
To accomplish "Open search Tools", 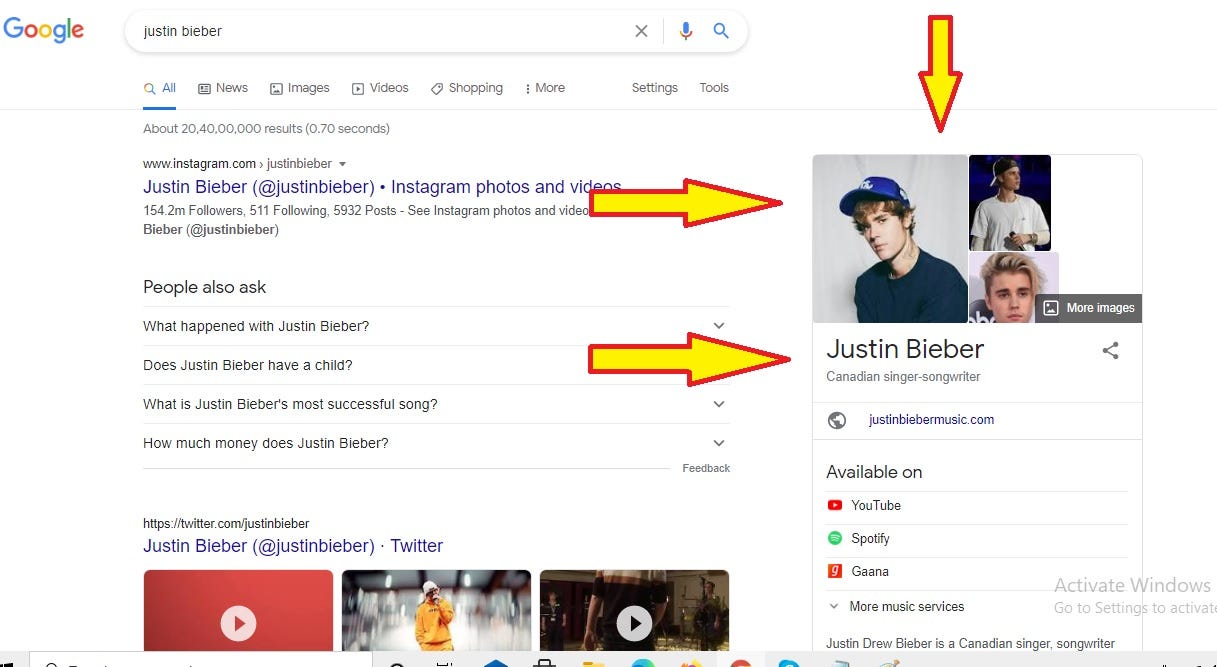I will tap(714, 88).
